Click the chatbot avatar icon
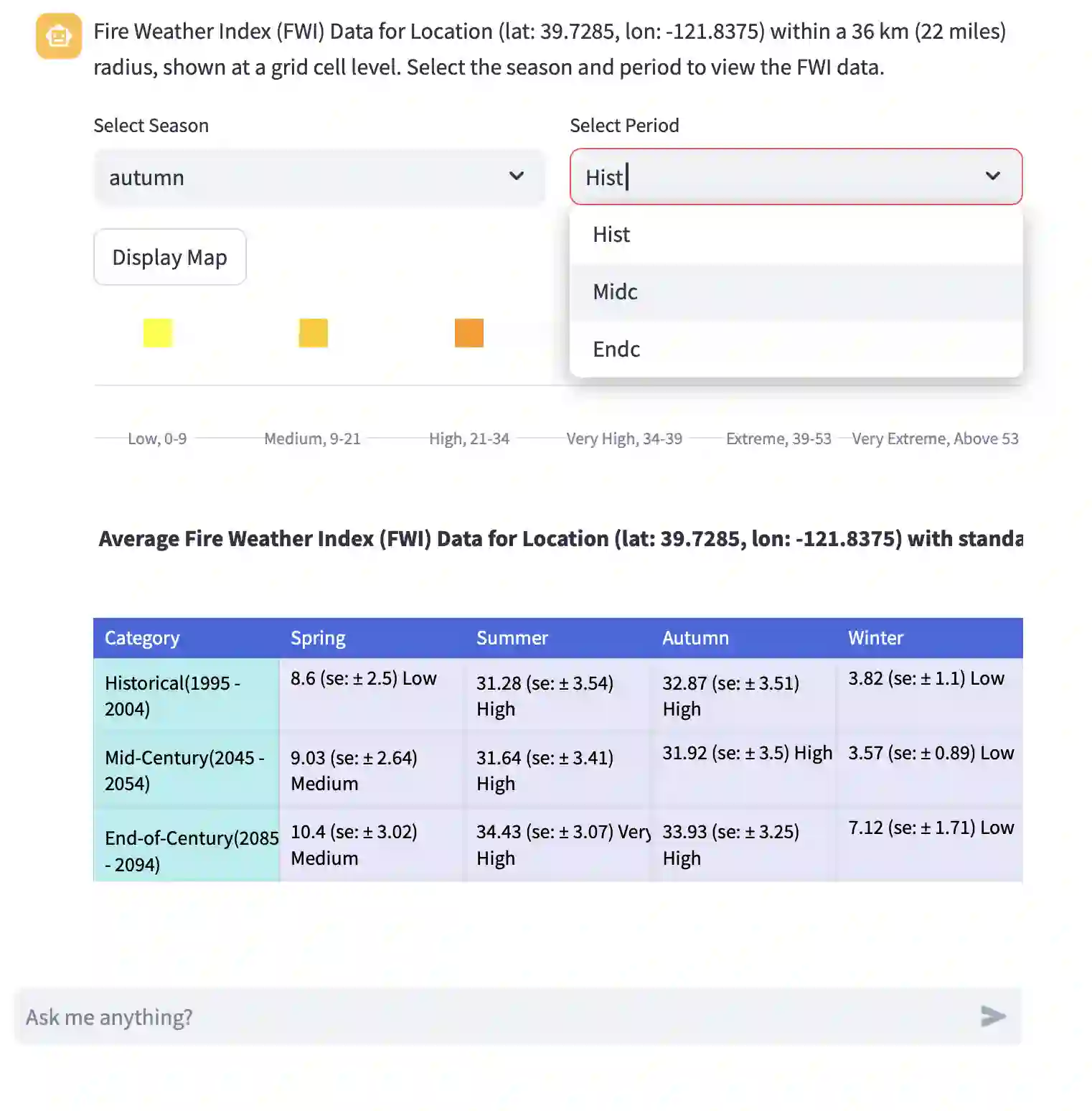The image size is (1092, 1111). click(x=59, y=36)
